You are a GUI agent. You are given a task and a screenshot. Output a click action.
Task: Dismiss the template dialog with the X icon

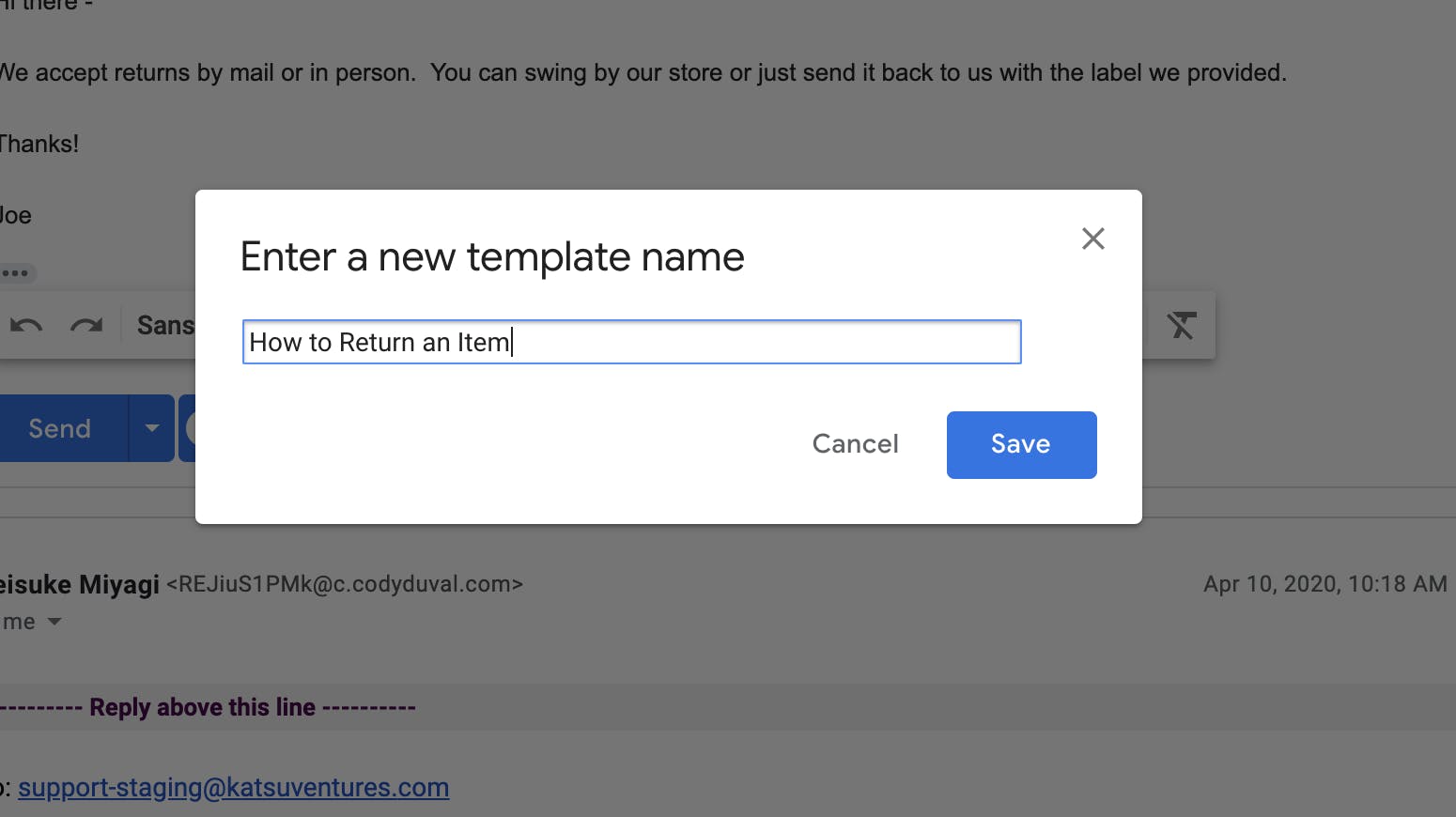click(1092, 239)
